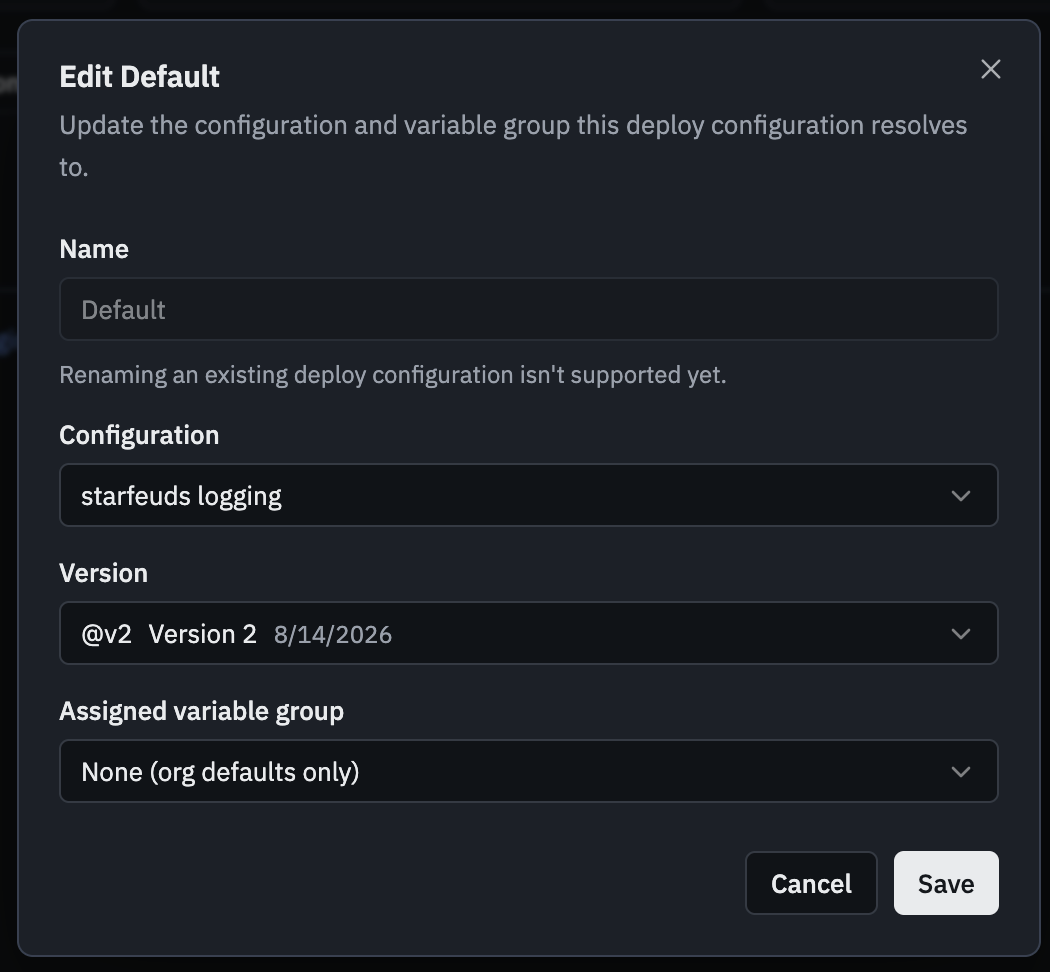The height and width of the screenshot is (972, 1050).
Task: Click the Name field label
Action: tap(94, 249)
